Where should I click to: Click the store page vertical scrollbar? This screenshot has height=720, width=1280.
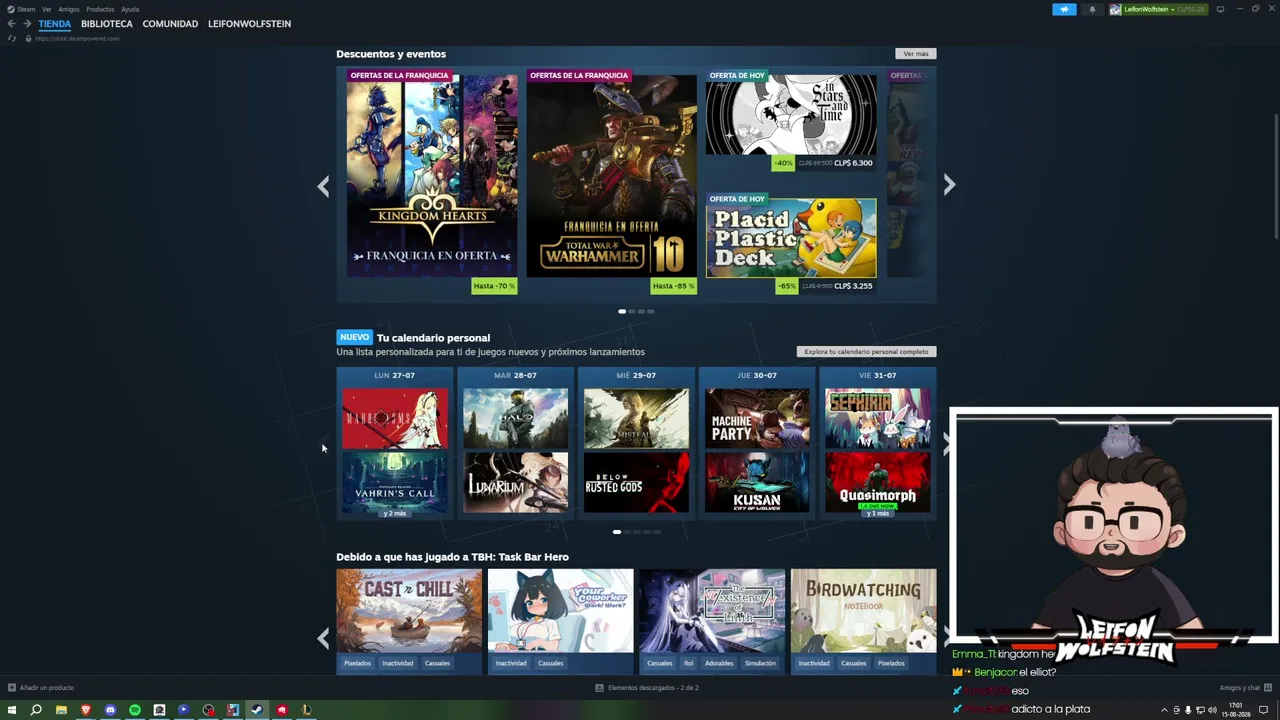click(x=1275, y=175)
